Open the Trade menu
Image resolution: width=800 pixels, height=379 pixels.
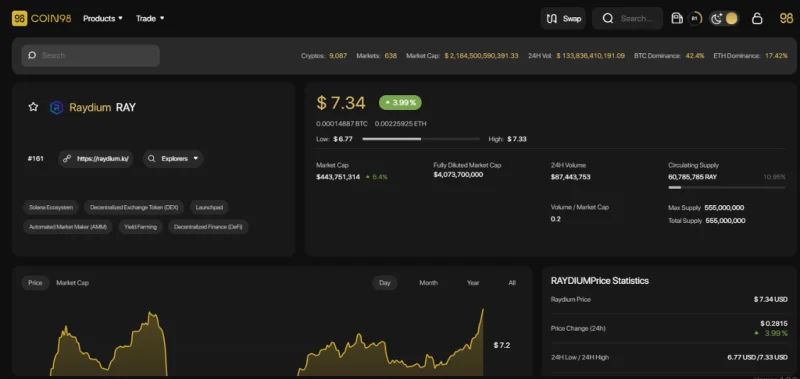tap(150, 18)
